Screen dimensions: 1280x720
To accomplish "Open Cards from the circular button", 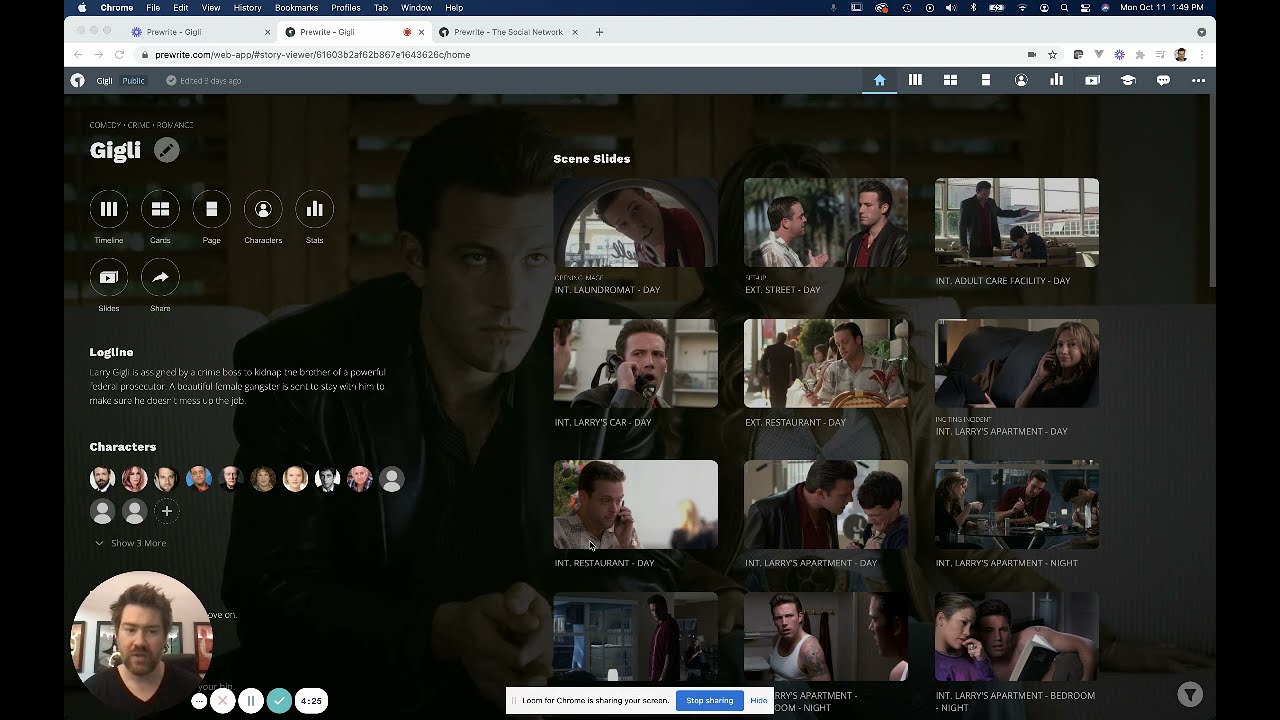I will (x=160, y=209).
